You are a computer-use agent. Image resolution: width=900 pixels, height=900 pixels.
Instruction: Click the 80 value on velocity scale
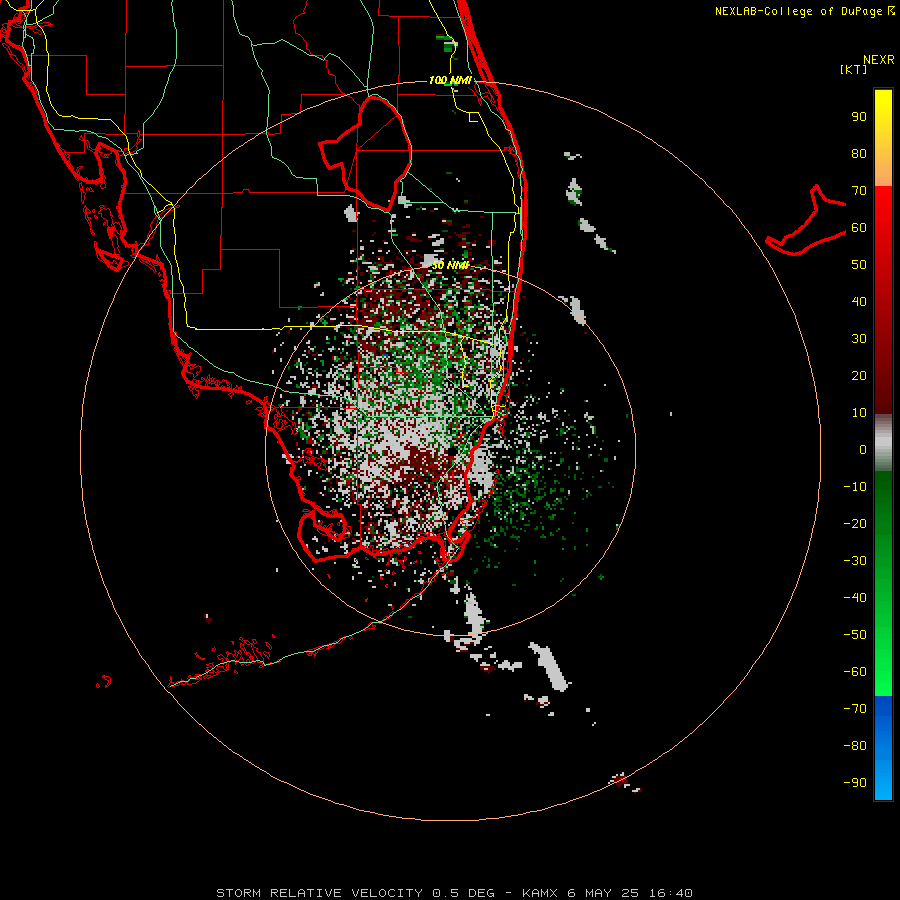point(859,154)
